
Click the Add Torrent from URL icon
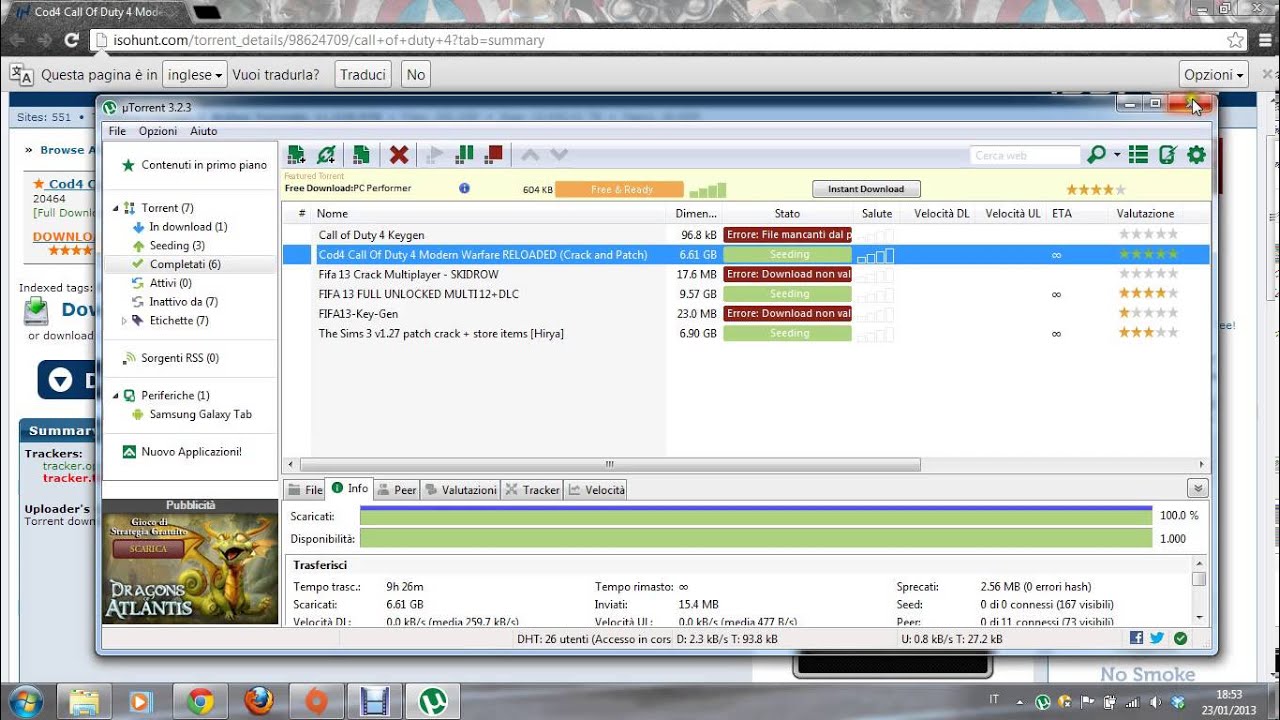pos(326,154)
